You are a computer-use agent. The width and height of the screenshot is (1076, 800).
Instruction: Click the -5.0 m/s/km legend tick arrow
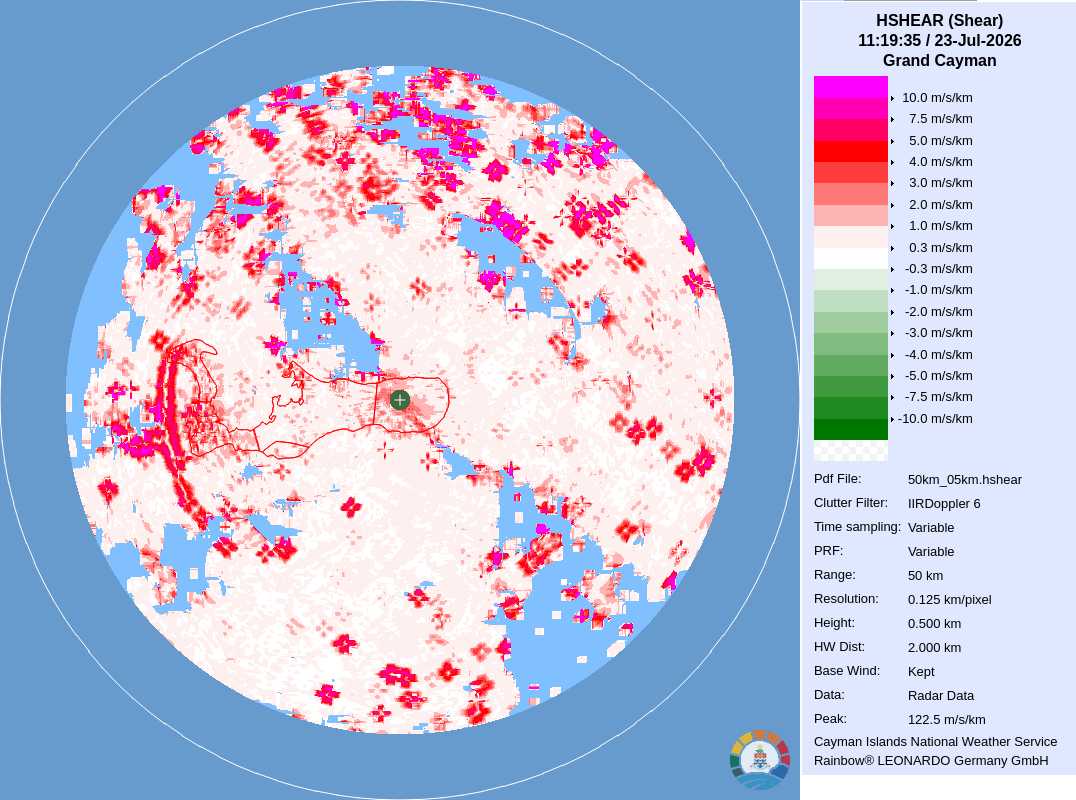pos(892,376)
